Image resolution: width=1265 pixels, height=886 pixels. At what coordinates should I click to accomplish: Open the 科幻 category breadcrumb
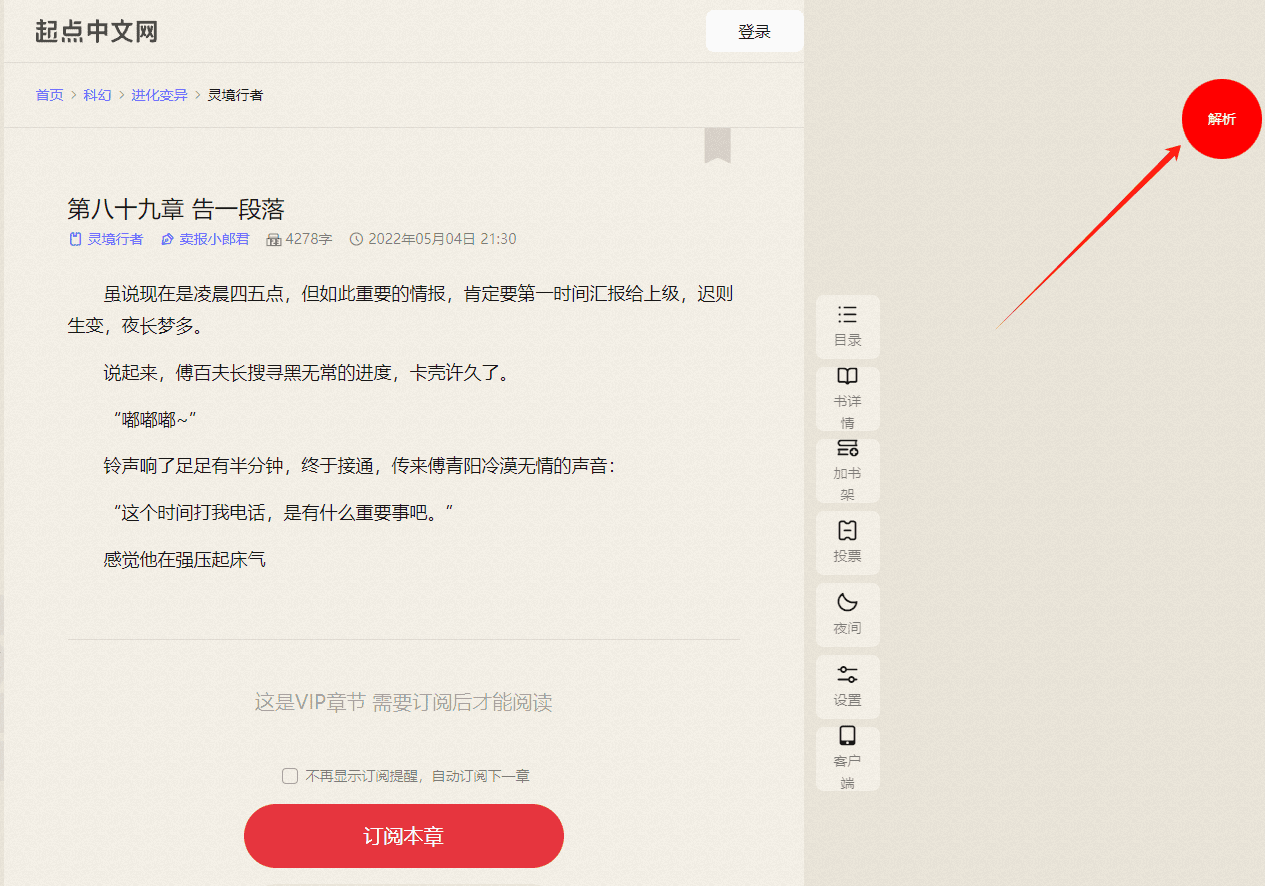pos(97,95)
